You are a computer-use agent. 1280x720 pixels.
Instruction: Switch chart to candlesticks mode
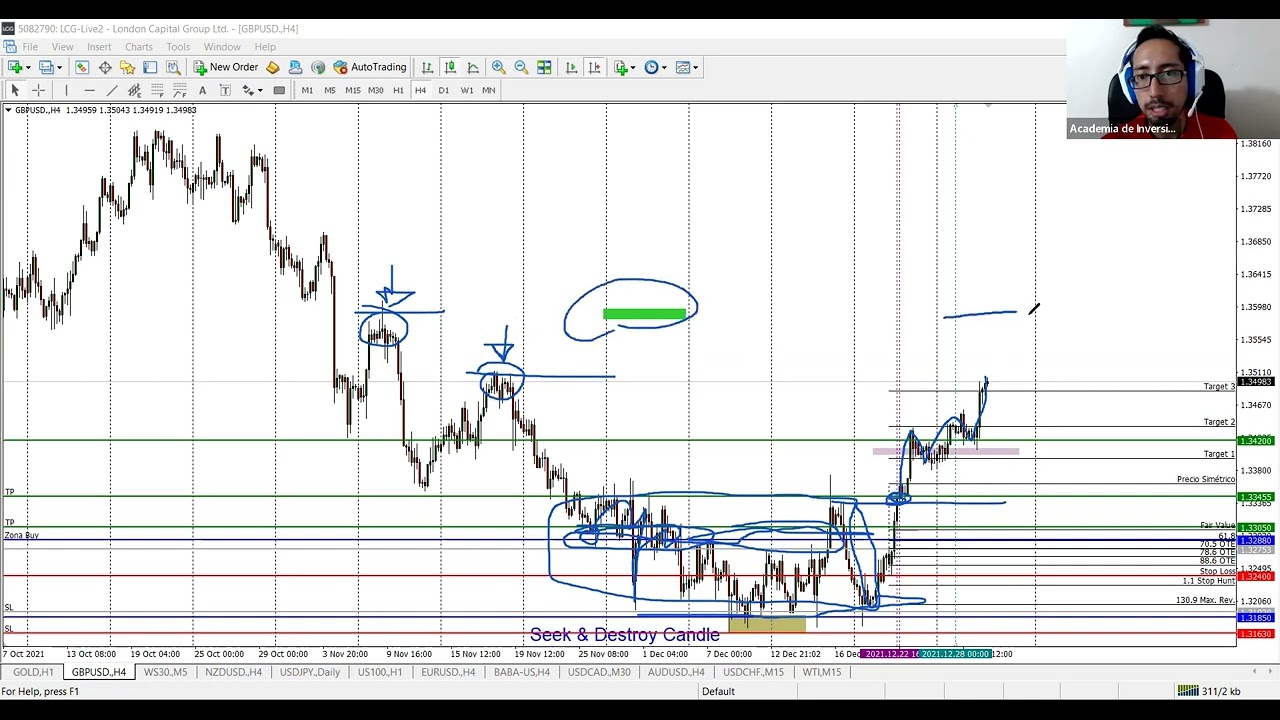pyautogui.click(x=450, y=67)
